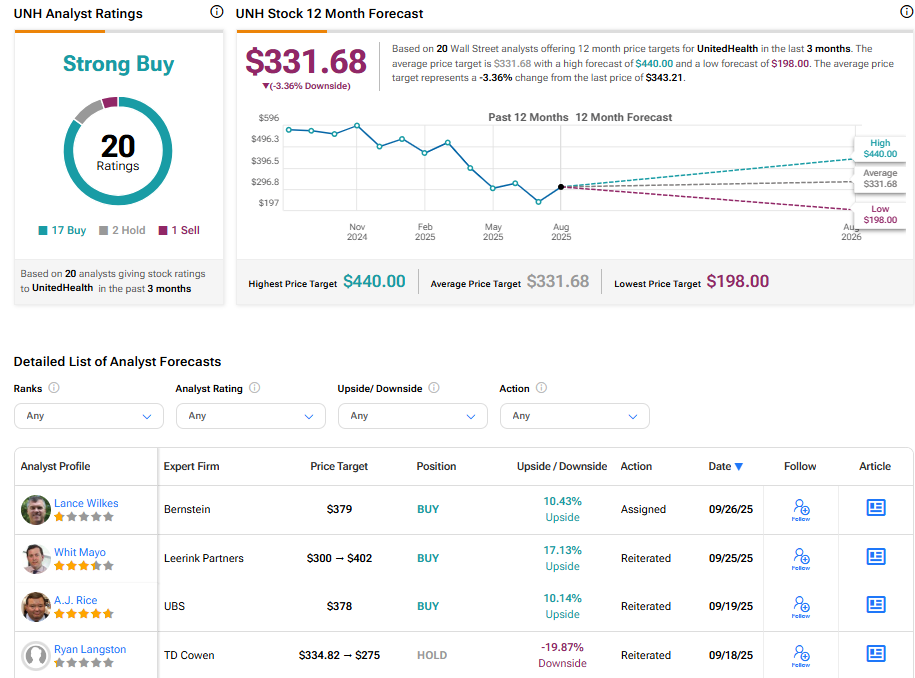Click the info icon beside UNH Analyst Ratings

(x=217, y=12)
